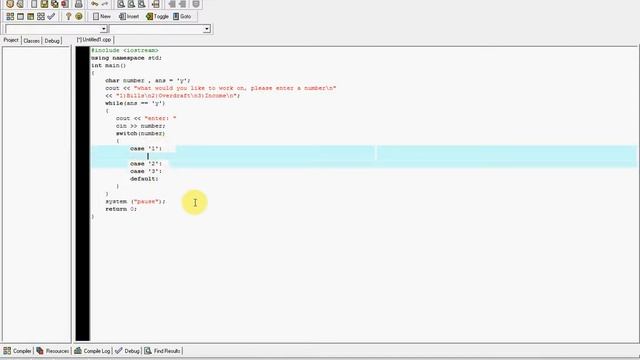Click the Redo arrow icon
The image size is (640, 360).
105,4
